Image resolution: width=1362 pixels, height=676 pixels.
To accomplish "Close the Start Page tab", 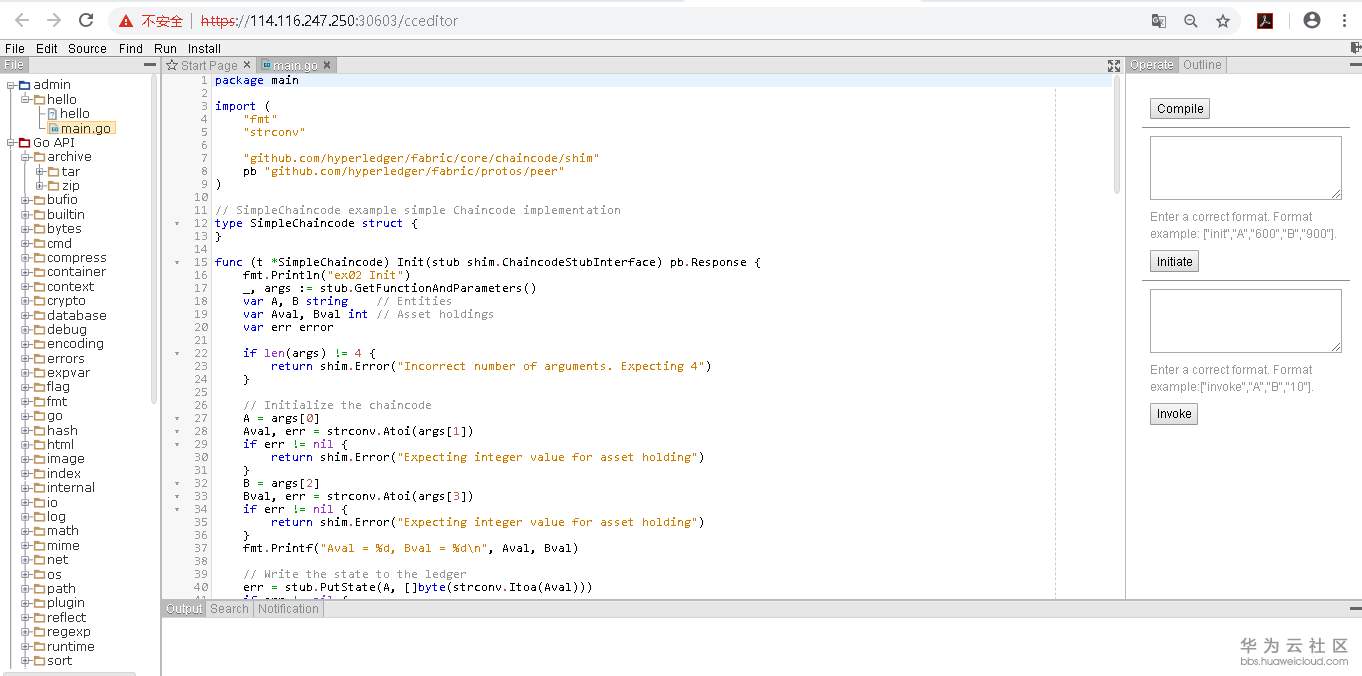I will tap(247, 65).
